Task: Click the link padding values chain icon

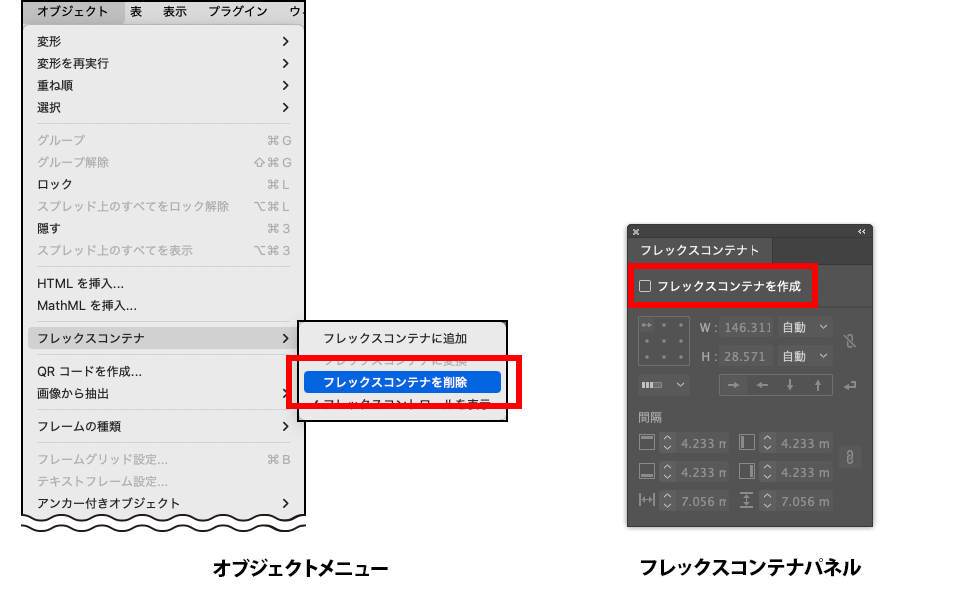Action: click(850, 457)
